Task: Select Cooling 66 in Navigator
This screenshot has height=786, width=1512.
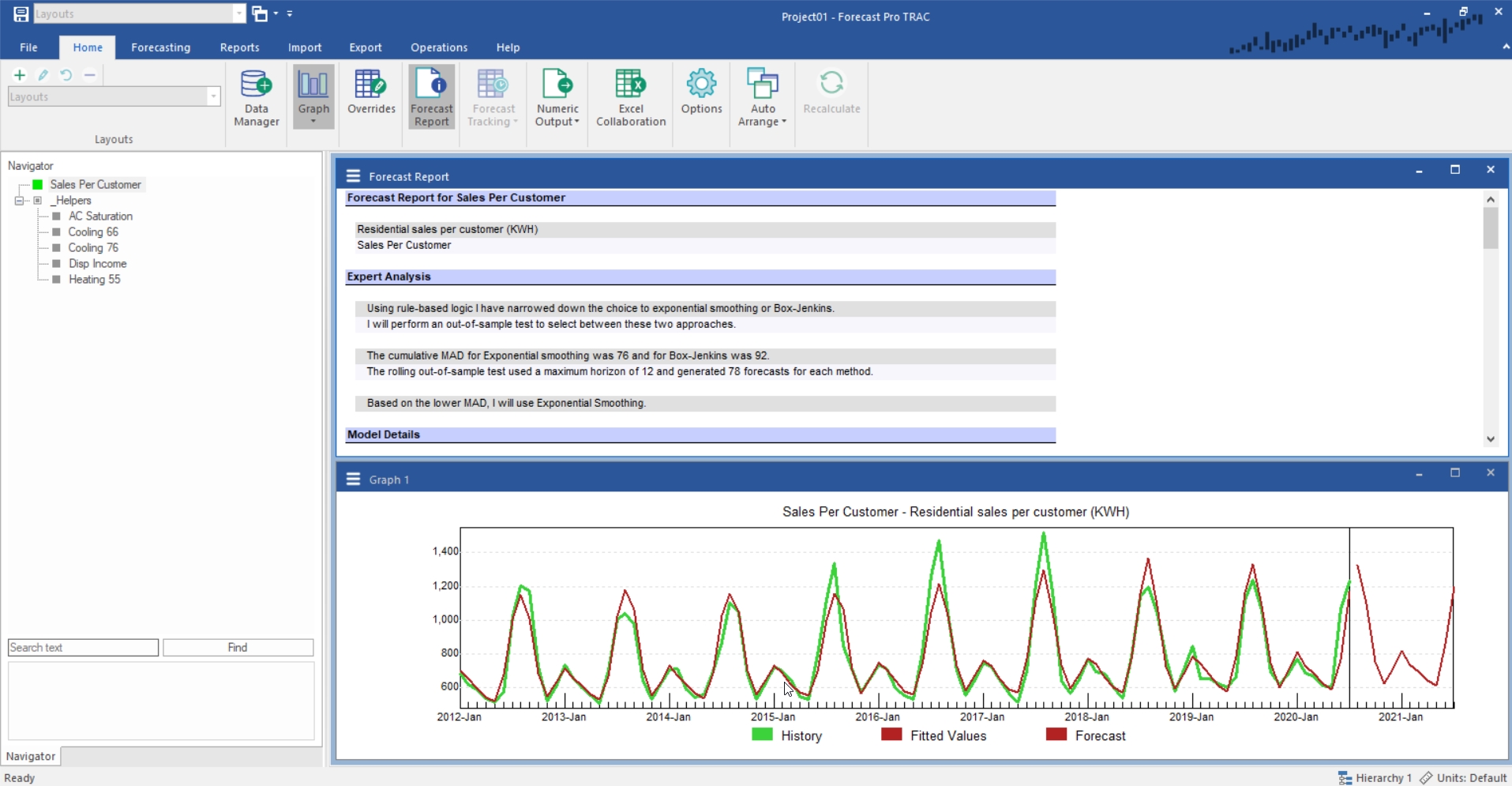Action: [x=93, y=231]
